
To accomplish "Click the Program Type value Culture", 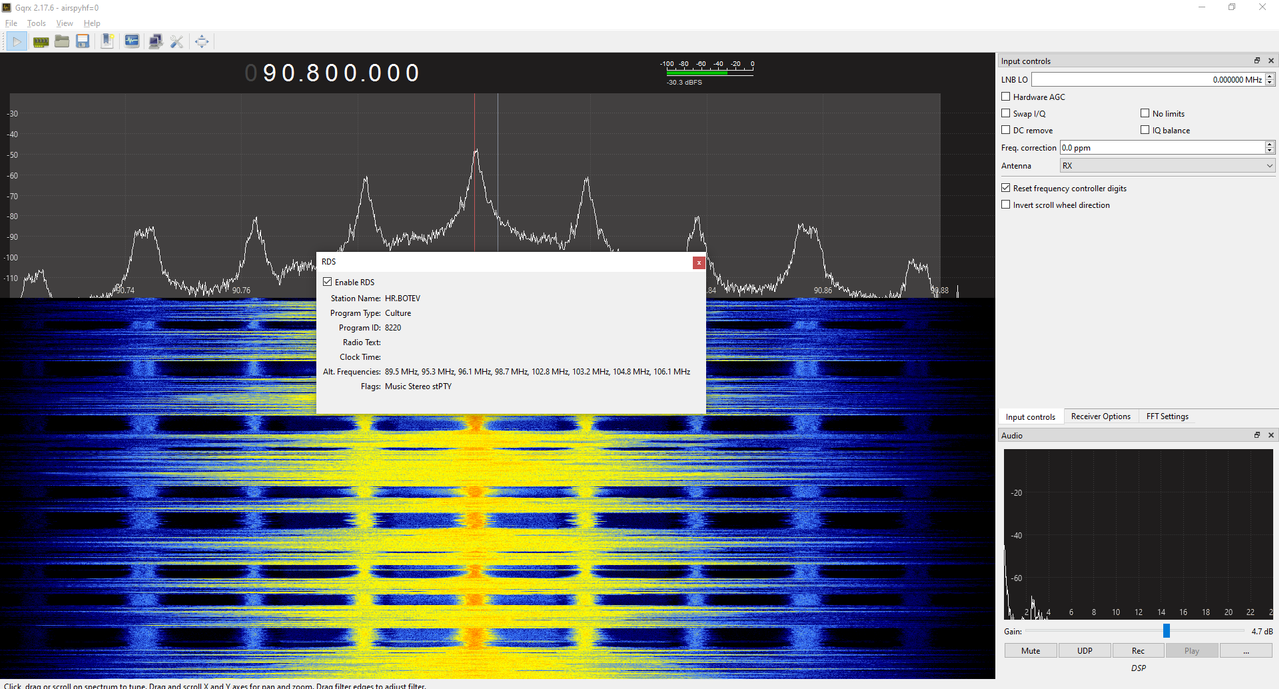I will tap(398, 313).
